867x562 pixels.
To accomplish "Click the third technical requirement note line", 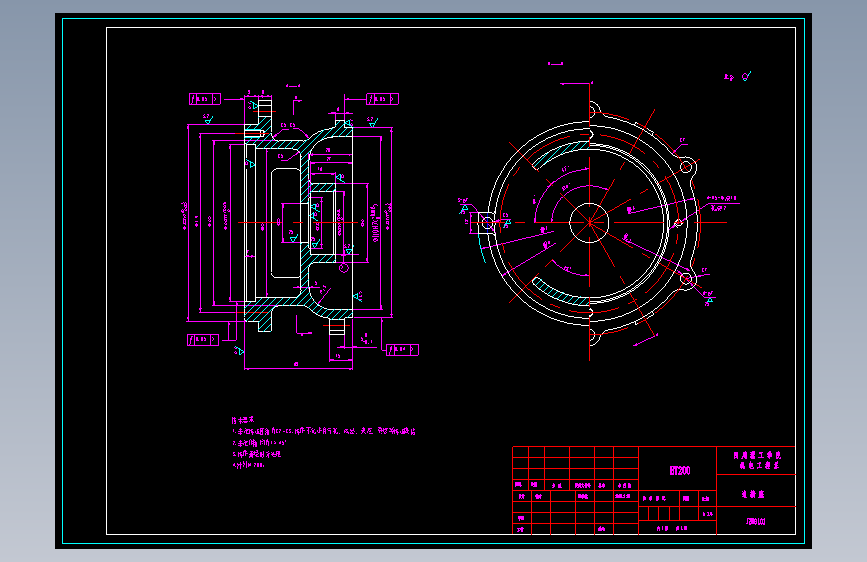I will (257, 454).
